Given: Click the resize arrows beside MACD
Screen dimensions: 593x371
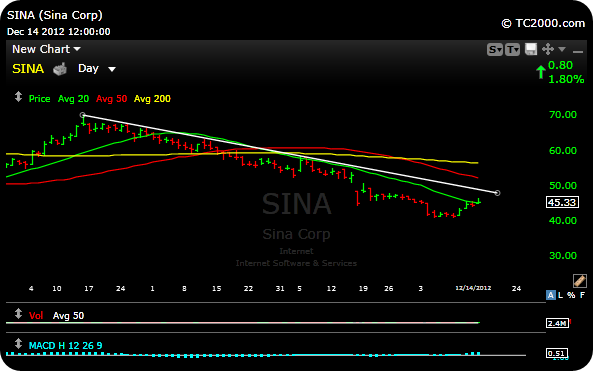Looking at the screenshot, I should coord(18,343).
